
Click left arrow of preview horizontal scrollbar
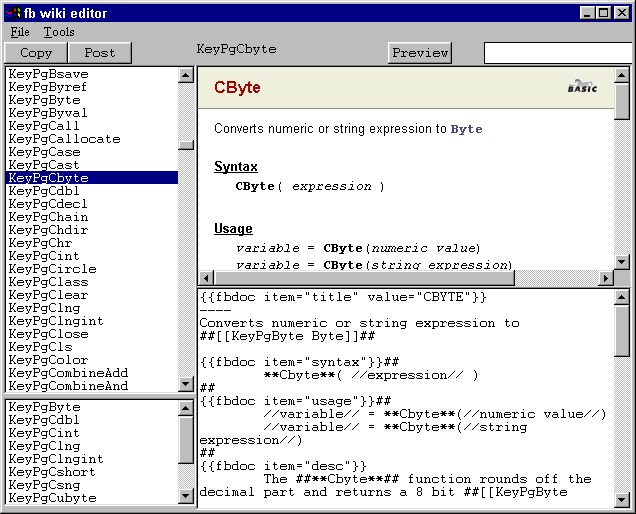click(206, 278)
